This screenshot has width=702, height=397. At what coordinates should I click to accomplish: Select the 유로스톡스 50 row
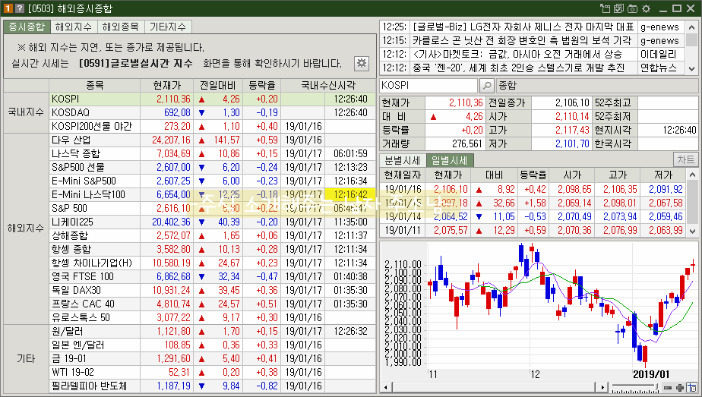point(213,317)
